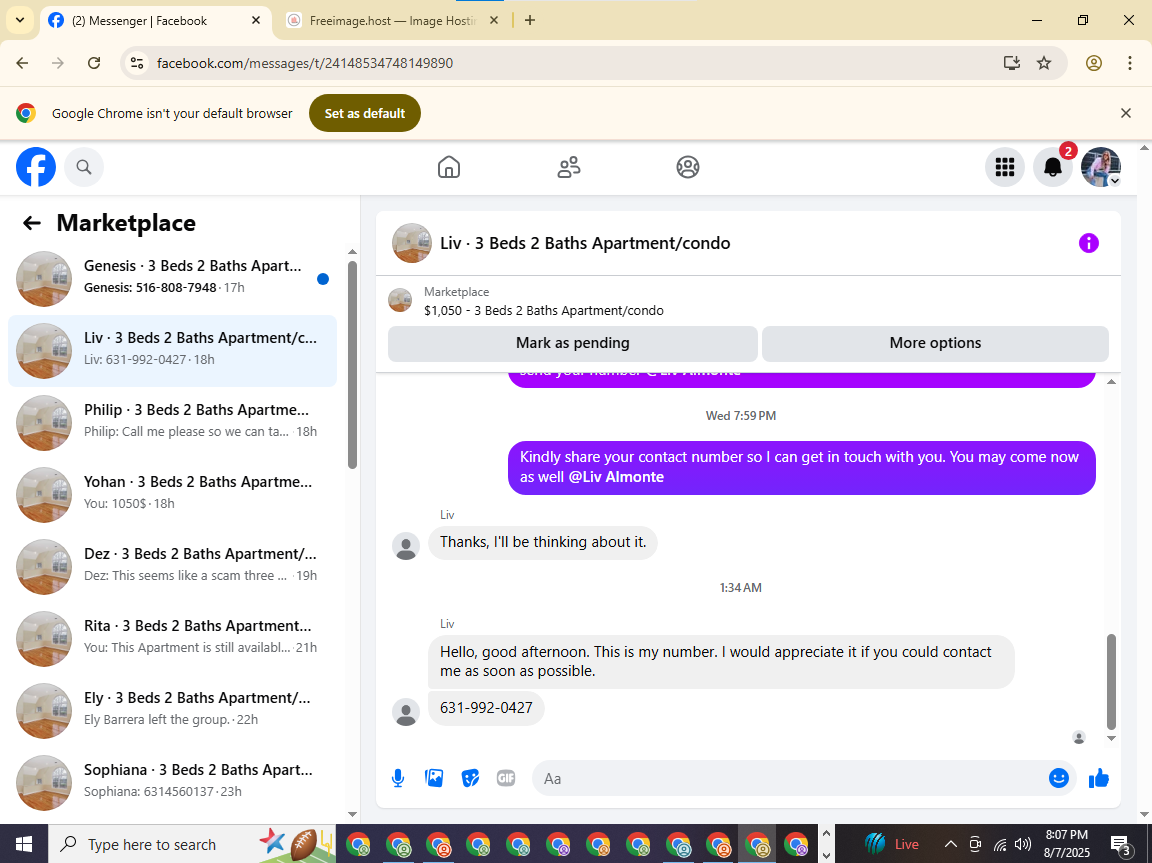Click the message input field Aa

790,778
